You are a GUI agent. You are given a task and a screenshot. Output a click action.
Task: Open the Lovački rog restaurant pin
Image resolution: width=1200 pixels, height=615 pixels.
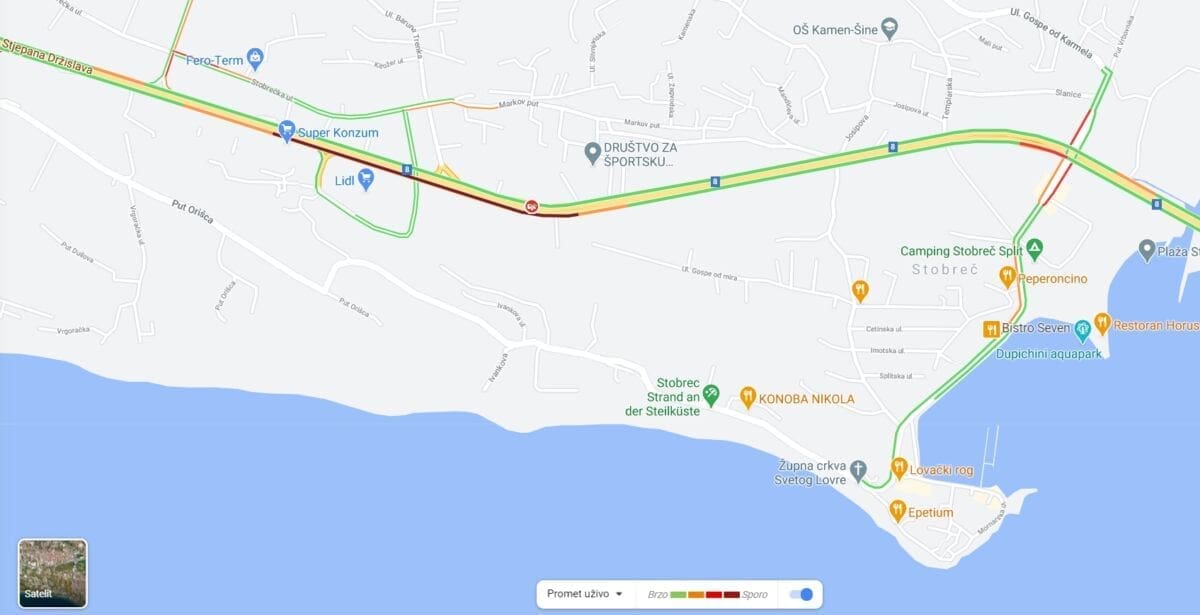point(898,467)
